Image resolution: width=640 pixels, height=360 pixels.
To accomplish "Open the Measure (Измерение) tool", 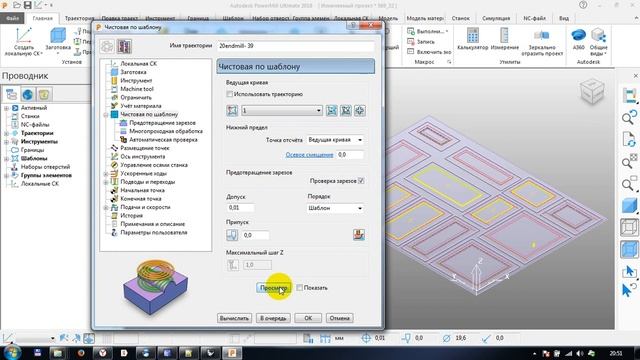I will [504, 36].
